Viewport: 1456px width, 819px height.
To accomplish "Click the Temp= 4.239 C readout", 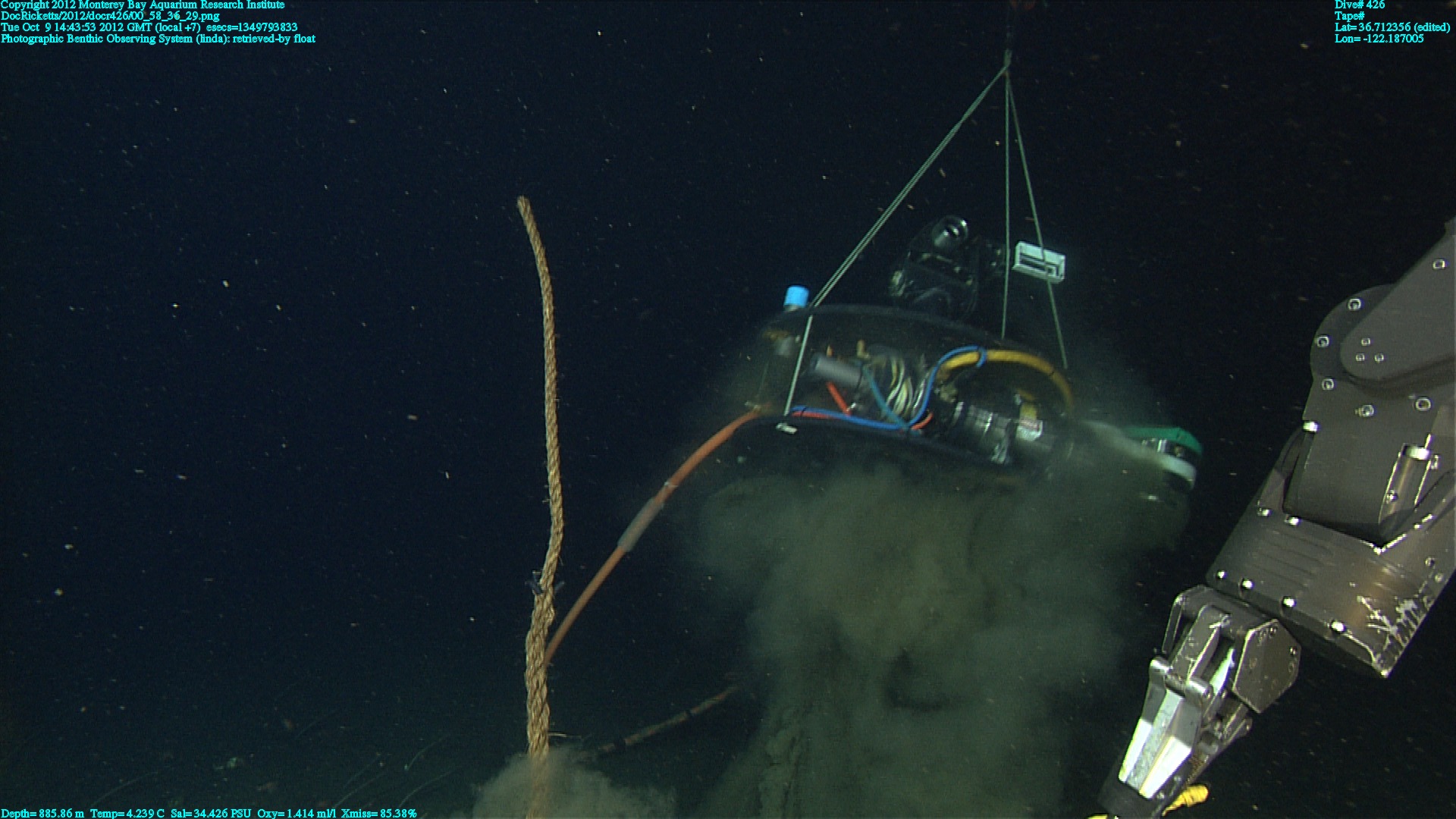I will pyautogui.click(x=127, y=813).
